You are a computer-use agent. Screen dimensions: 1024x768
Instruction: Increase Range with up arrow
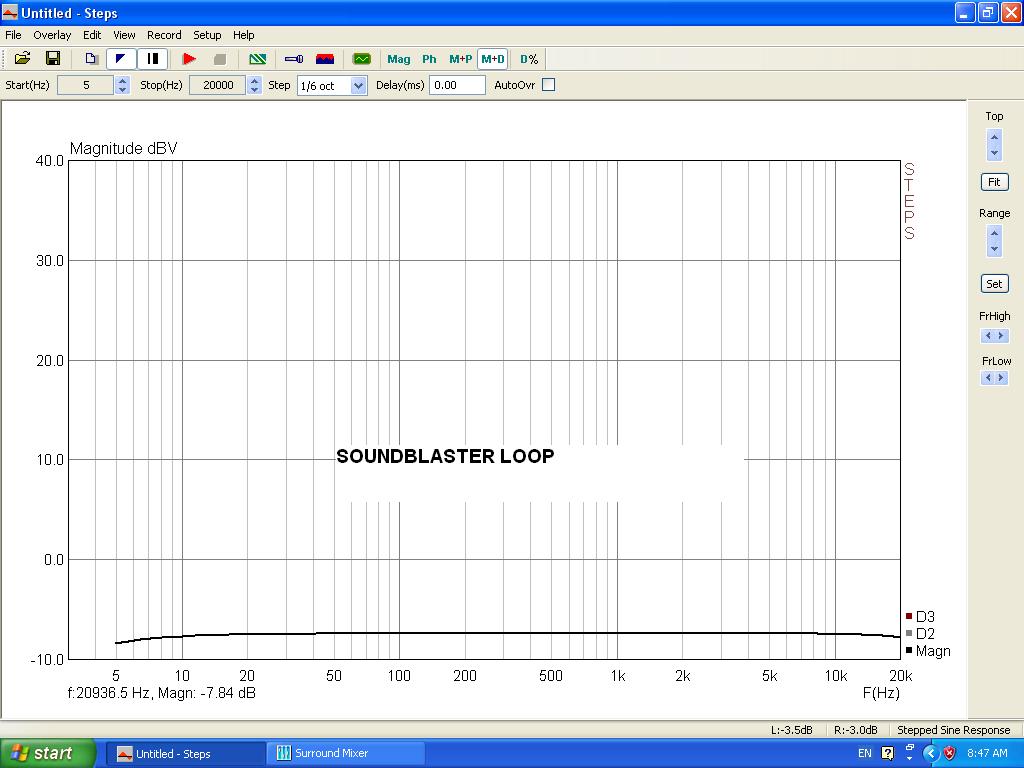point(994,233)
